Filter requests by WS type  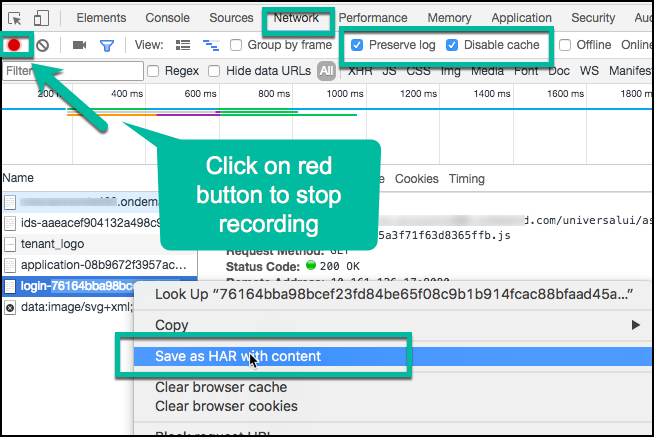589,71
